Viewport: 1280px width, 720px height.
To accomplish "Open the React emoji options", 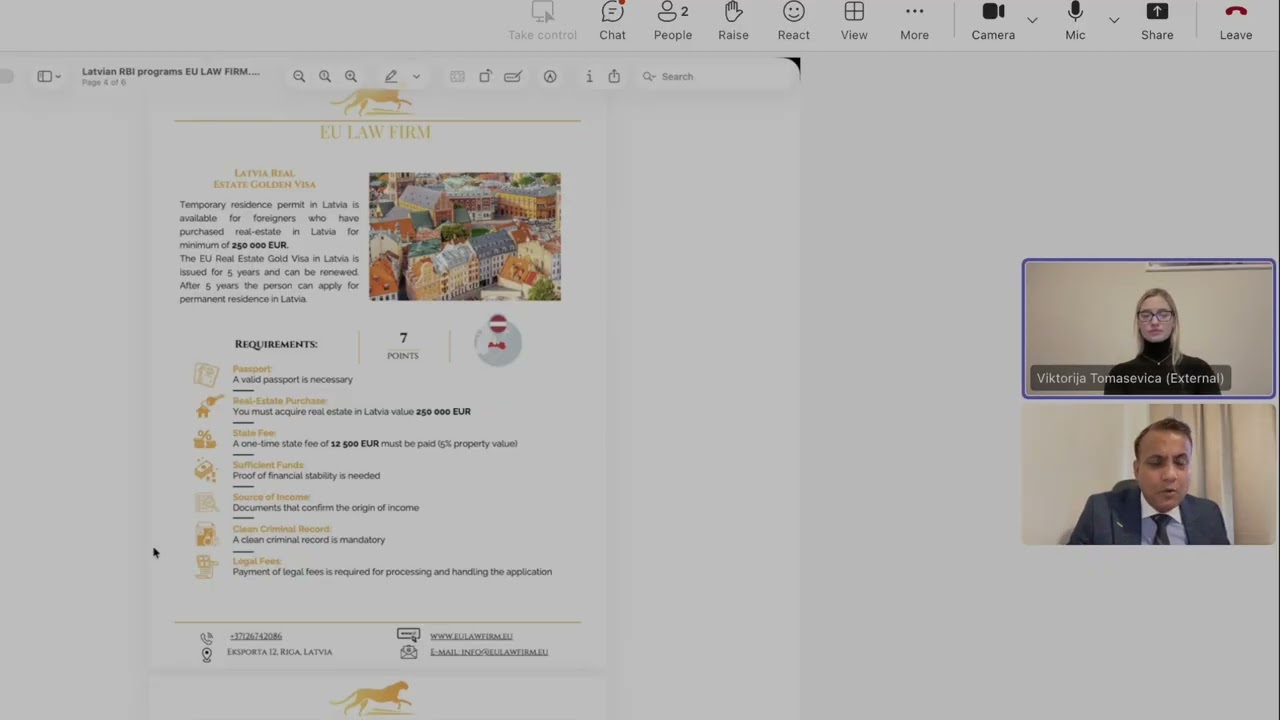I will tap(794, 22).
